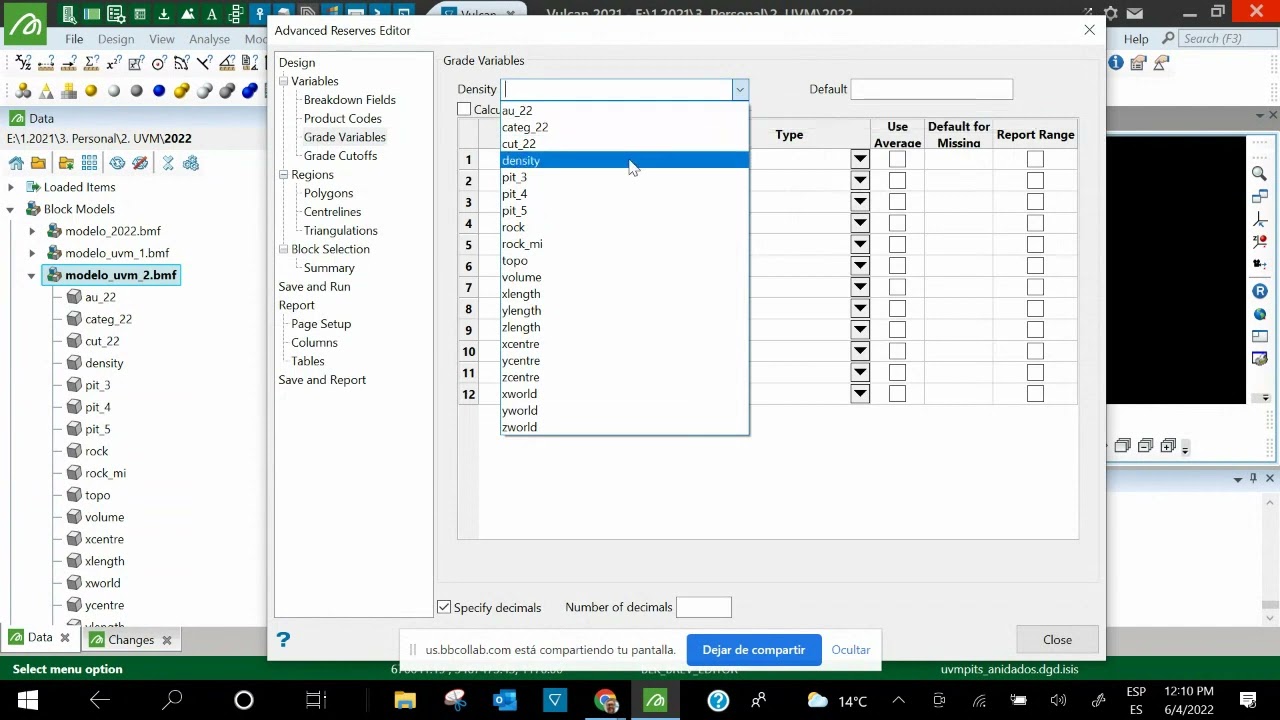Click the single yellow sphere icon
This screenshot has height=720, width=1280.
pyautogui.click(x=91, y=91)
